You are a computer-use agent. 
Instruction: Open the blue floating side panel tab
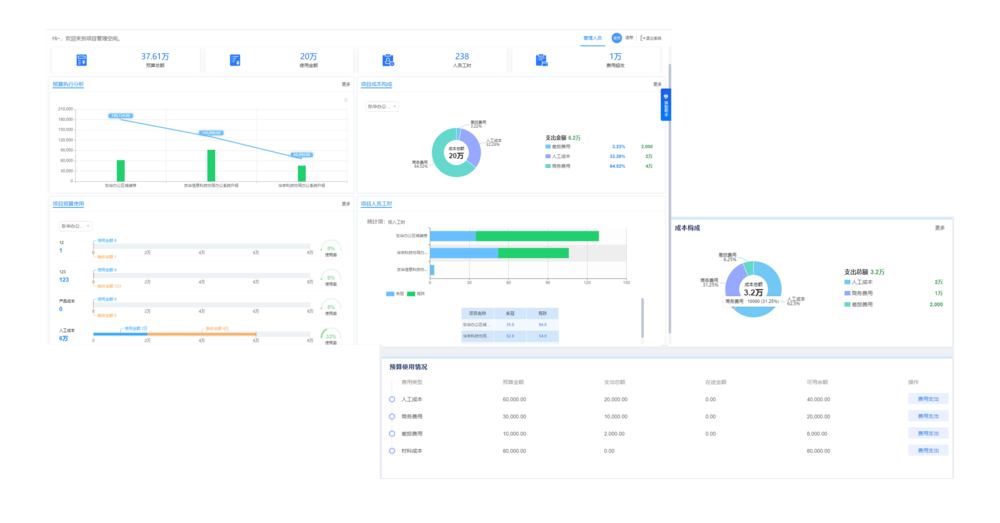tap(667, 105)
